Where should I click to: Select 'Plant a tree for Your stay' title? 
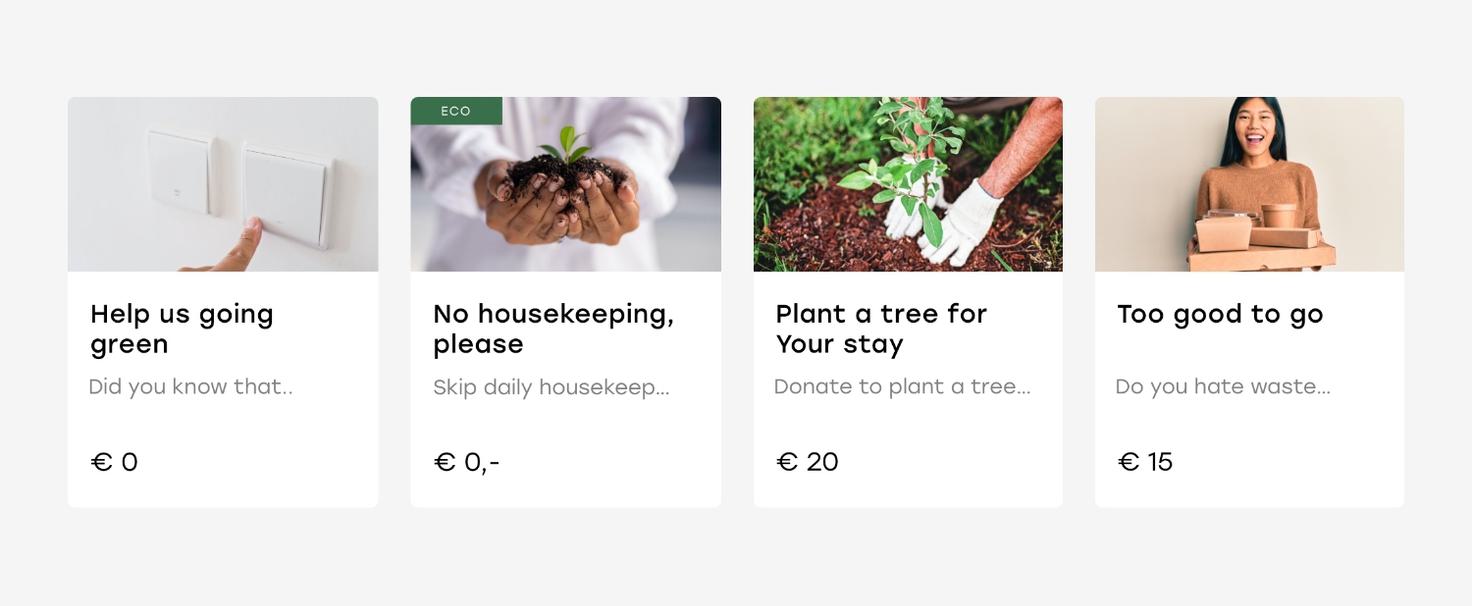coord(881,328)
